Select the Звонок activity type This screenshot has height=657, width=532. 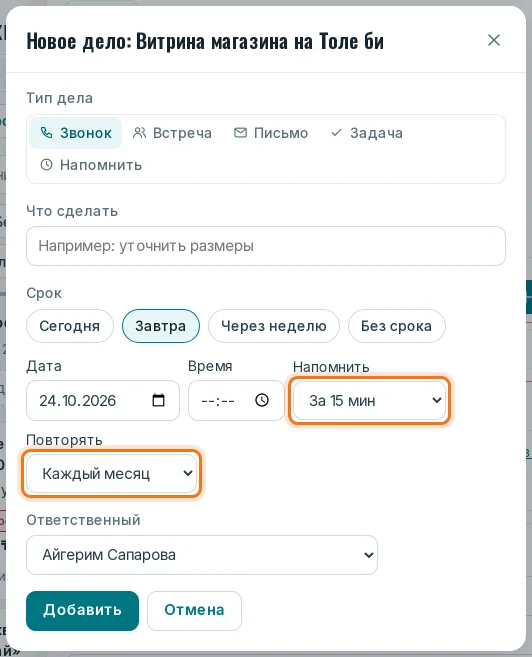[75, 133]
